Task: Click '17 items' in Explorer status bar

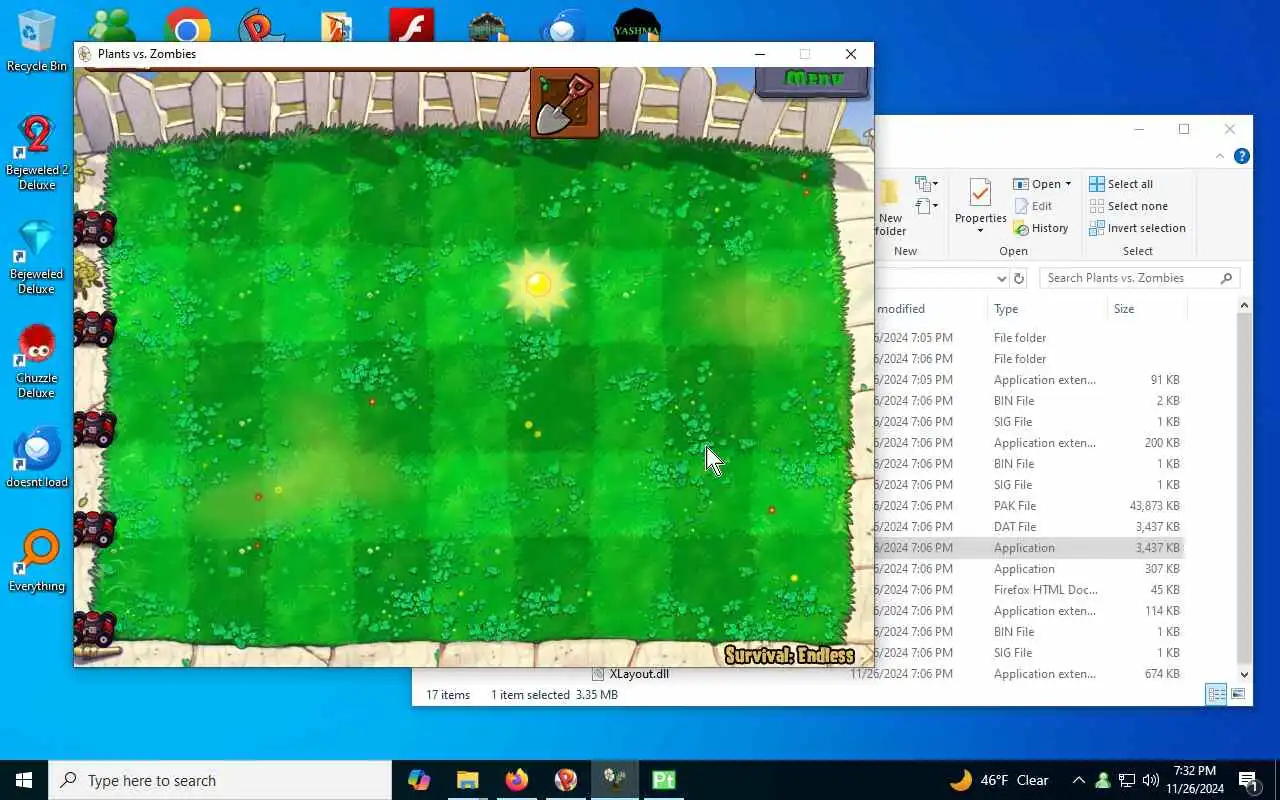Action: coord(448,694)
